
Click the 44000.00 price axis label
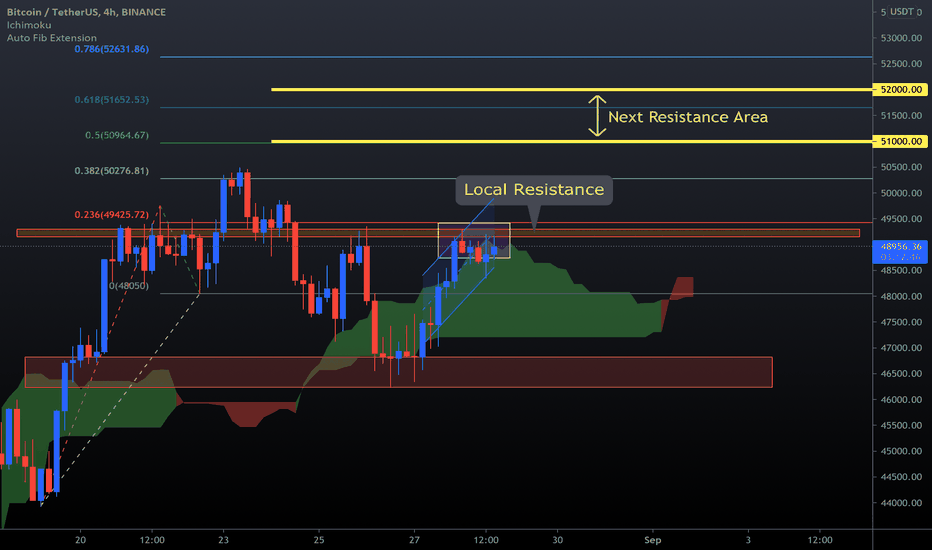coord(901,502)
